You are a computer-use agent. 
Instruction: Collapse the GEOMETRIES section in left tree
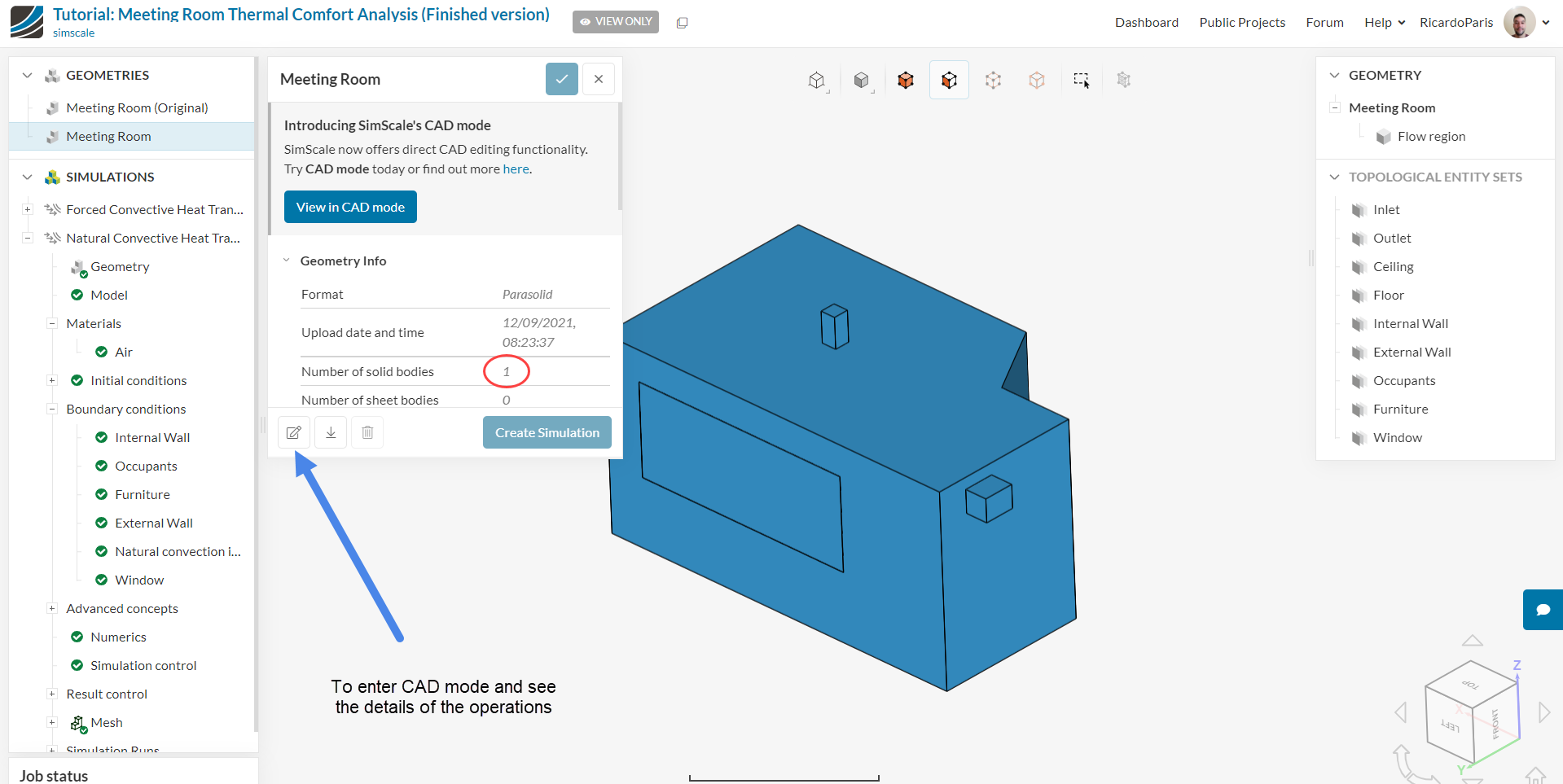tap(28, 75)
